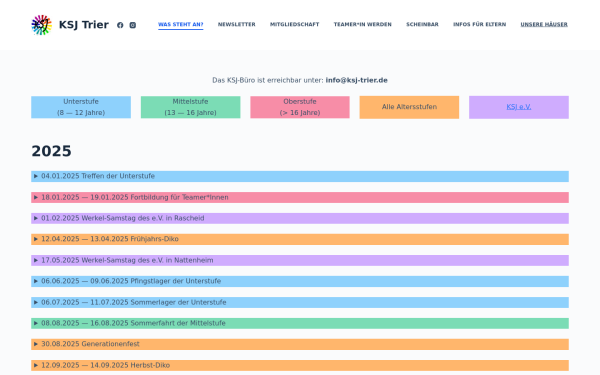Expand the Herbst-Diko event

click(300, 365)
